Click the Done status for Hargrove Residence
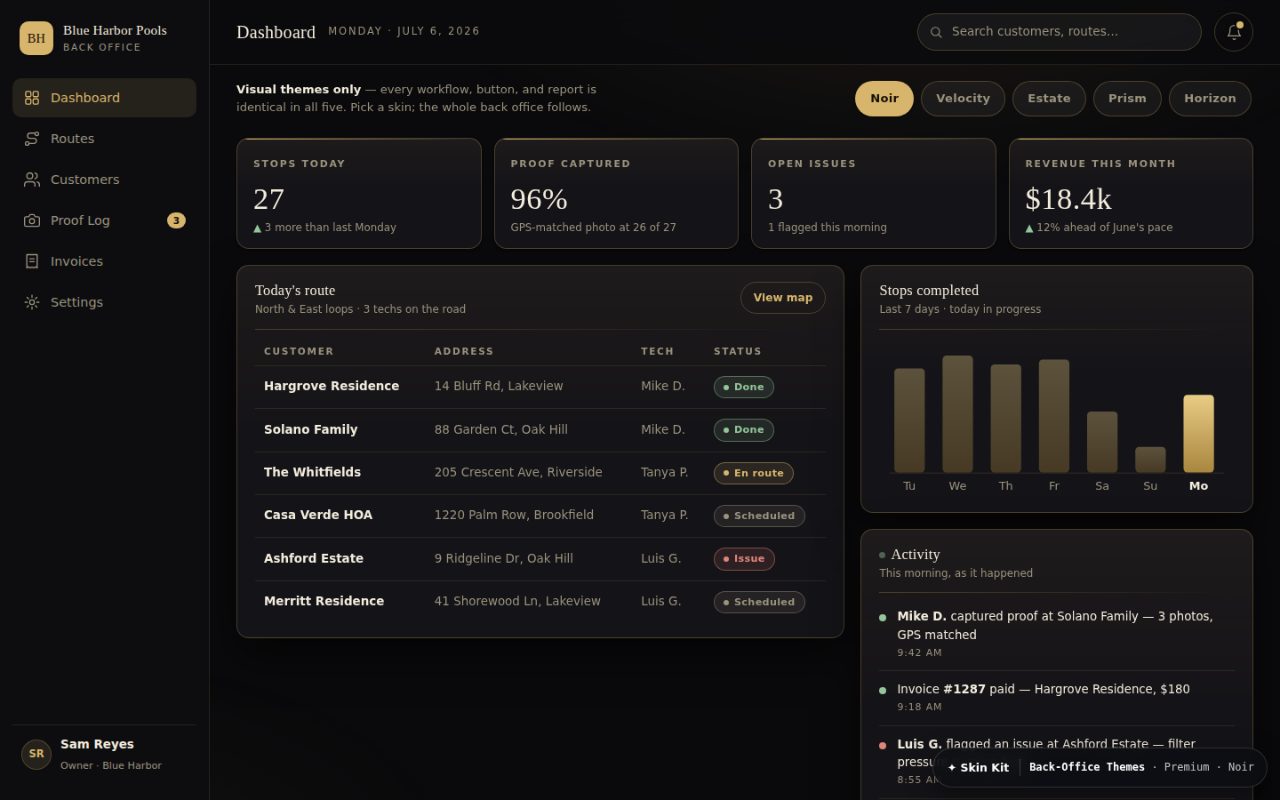Image resolution: width=1280 pixels, height=800 pixels. pos(744,387)
